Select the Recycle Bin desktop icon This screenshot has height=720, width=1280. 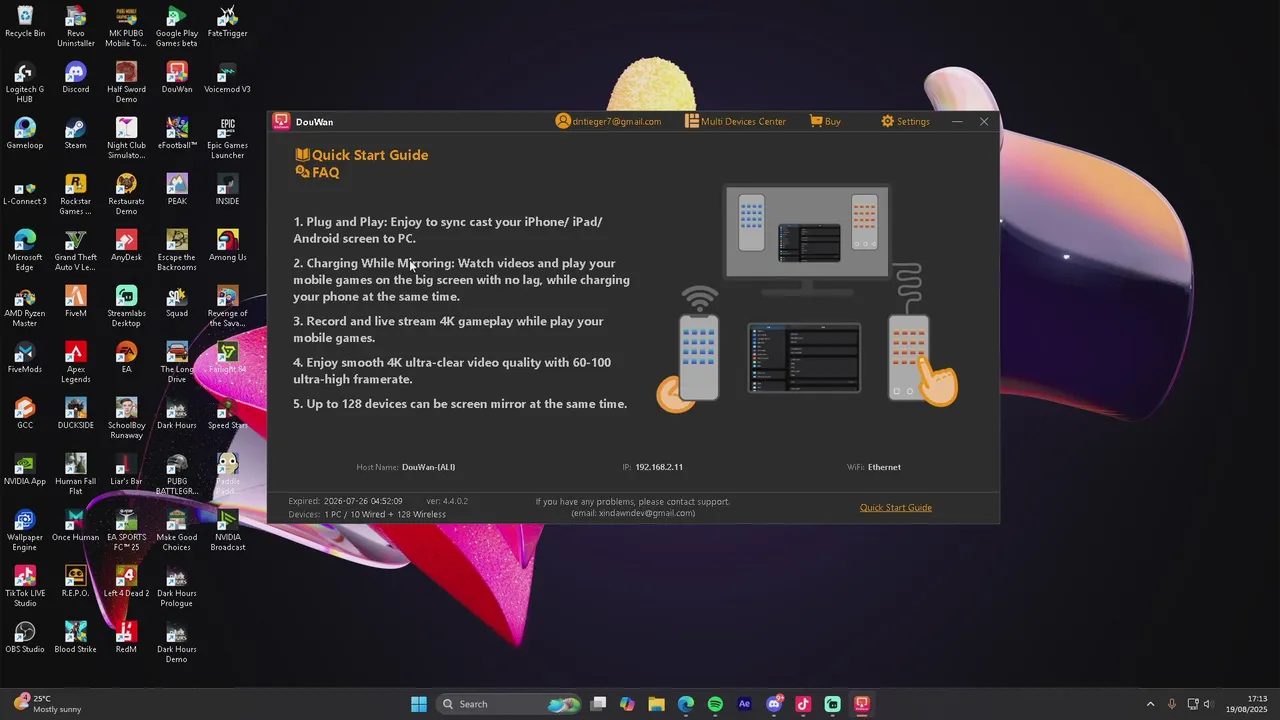[x=25, y=22]
